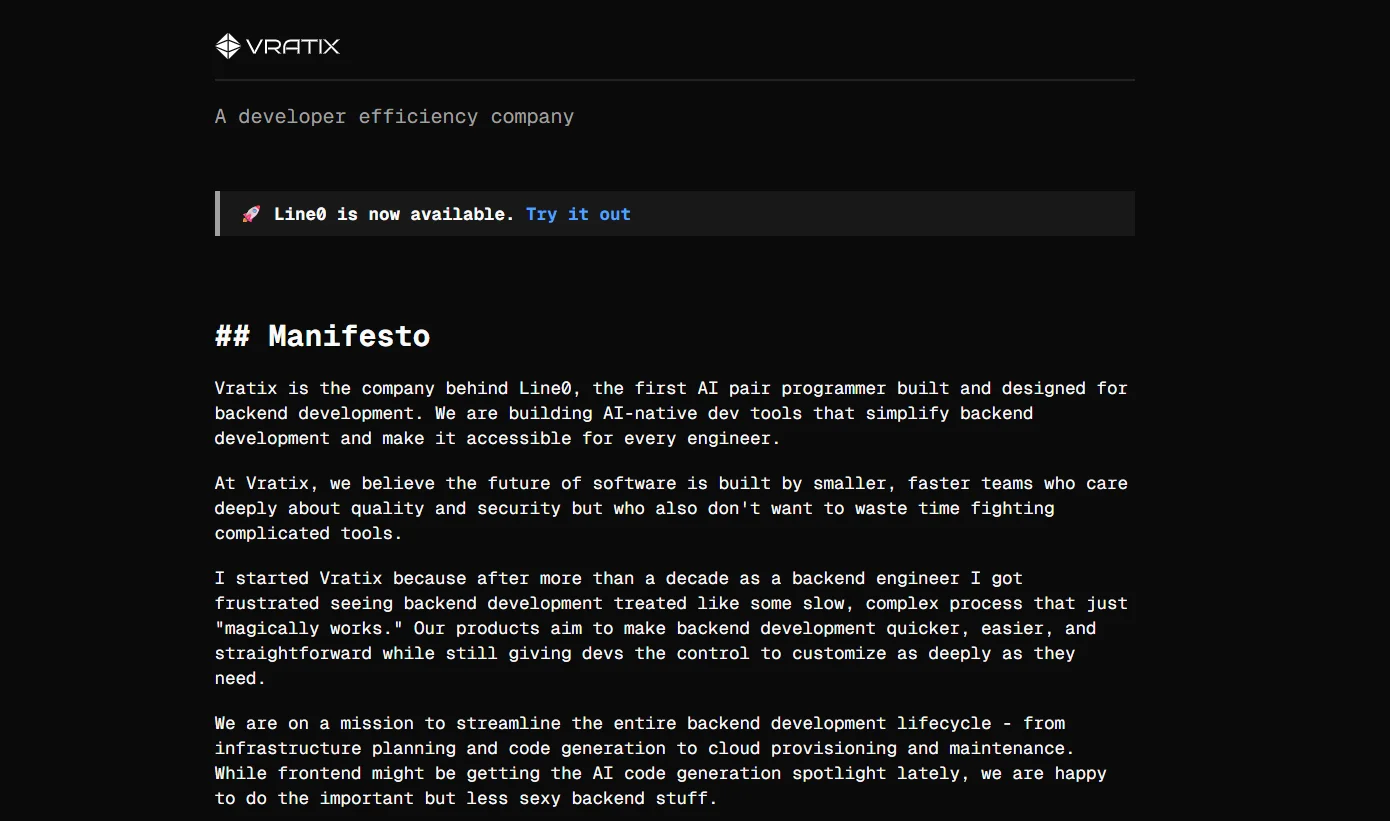Click the rocket emoji in the announcement banner
The image size is (1390, 821).
tap(251, 214)
